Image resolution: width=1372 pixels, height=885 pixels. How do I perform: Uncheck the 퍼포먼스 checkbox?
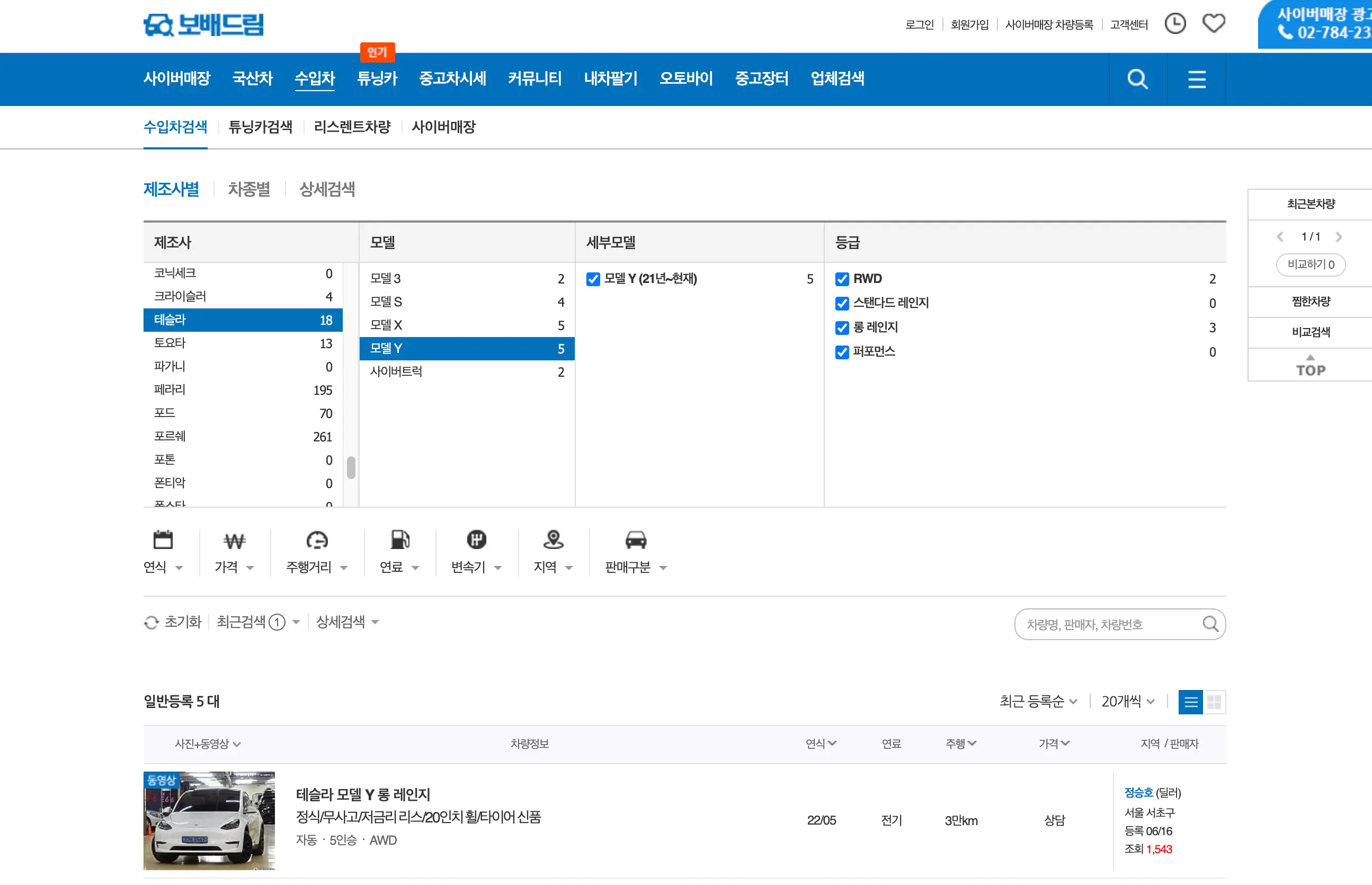coord(842,352)
